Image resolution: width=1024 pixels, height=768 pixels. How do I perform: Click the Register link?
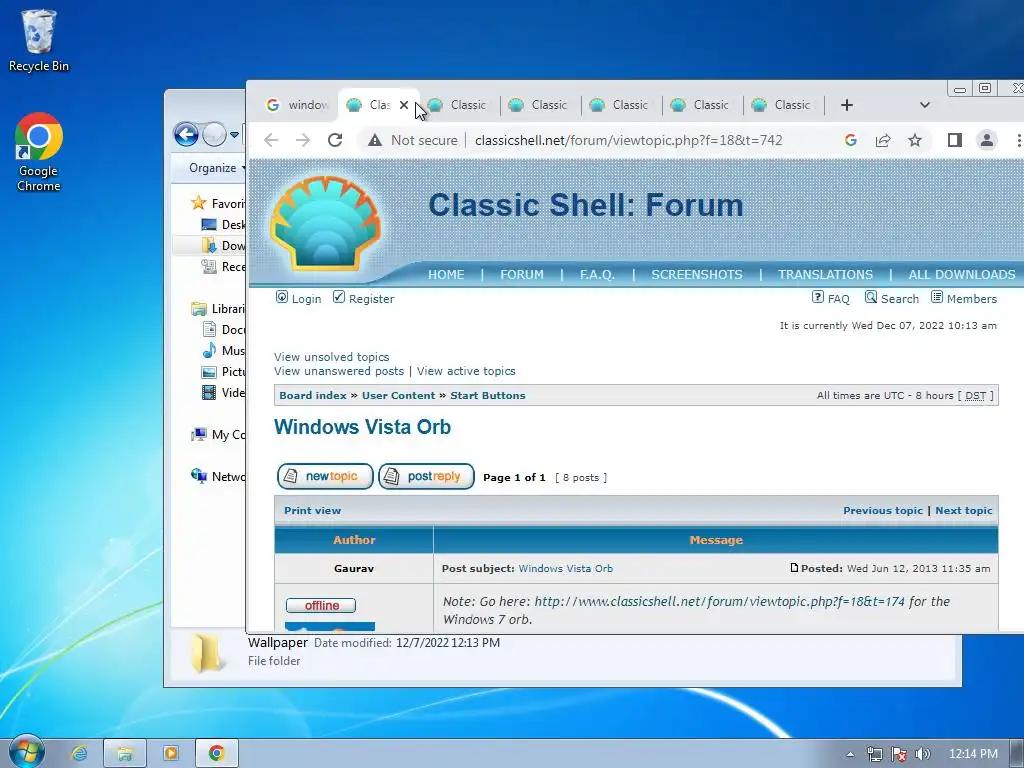(x=364, y=298)
